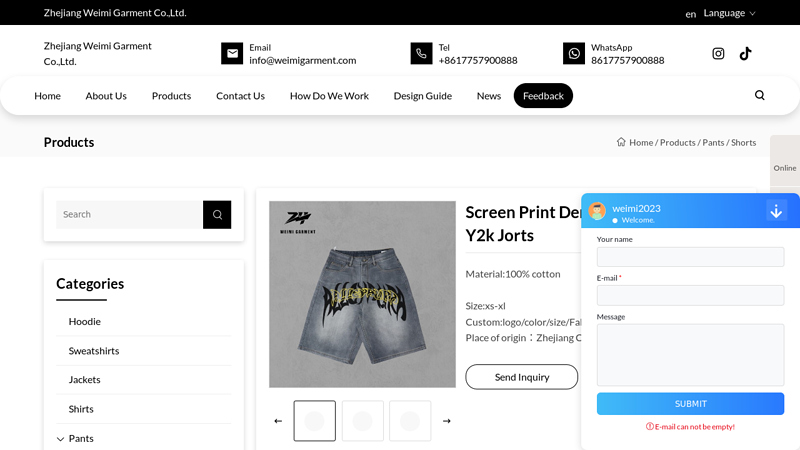Click the Send Inquiry button
The width and height of the screenshot is (800, 450).
tap(521, 377)
